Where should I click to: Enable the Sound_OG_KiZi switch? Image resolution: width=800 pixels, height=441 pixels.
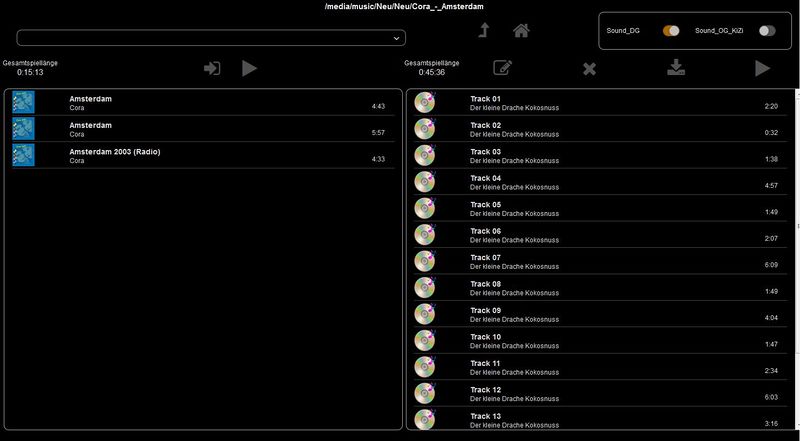coord(767,31)
